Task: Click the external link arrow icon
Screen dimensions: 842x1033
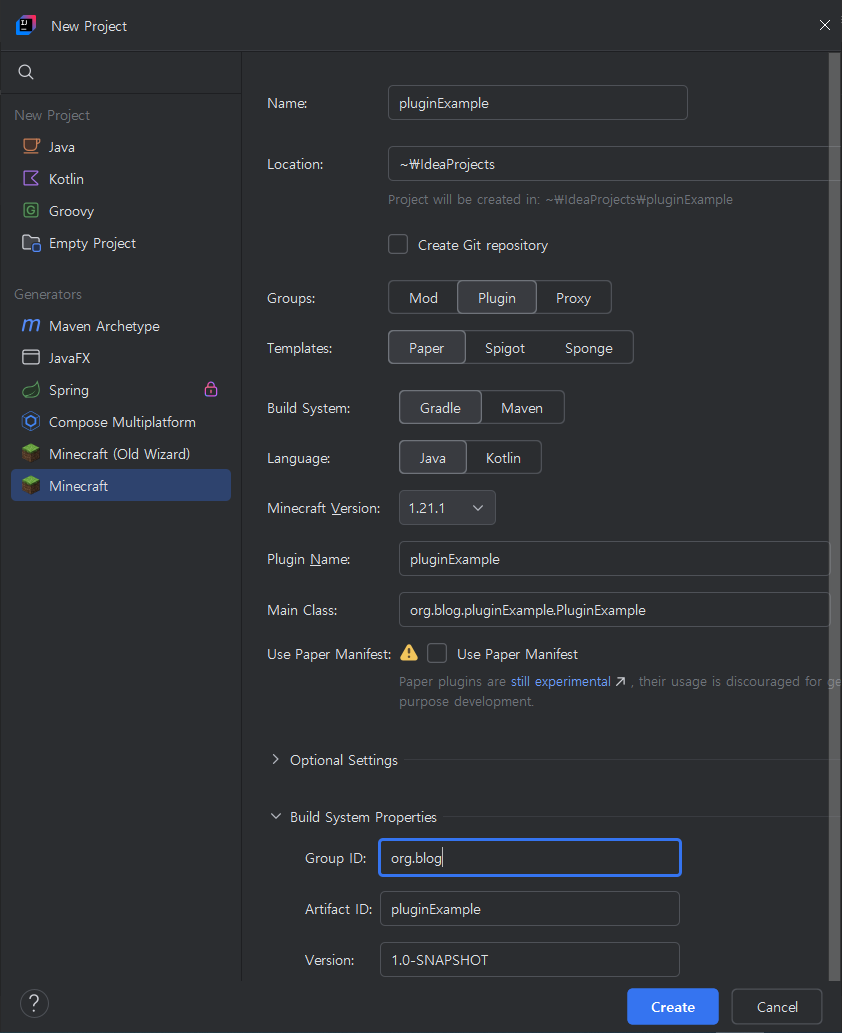Action: (621, 681)
